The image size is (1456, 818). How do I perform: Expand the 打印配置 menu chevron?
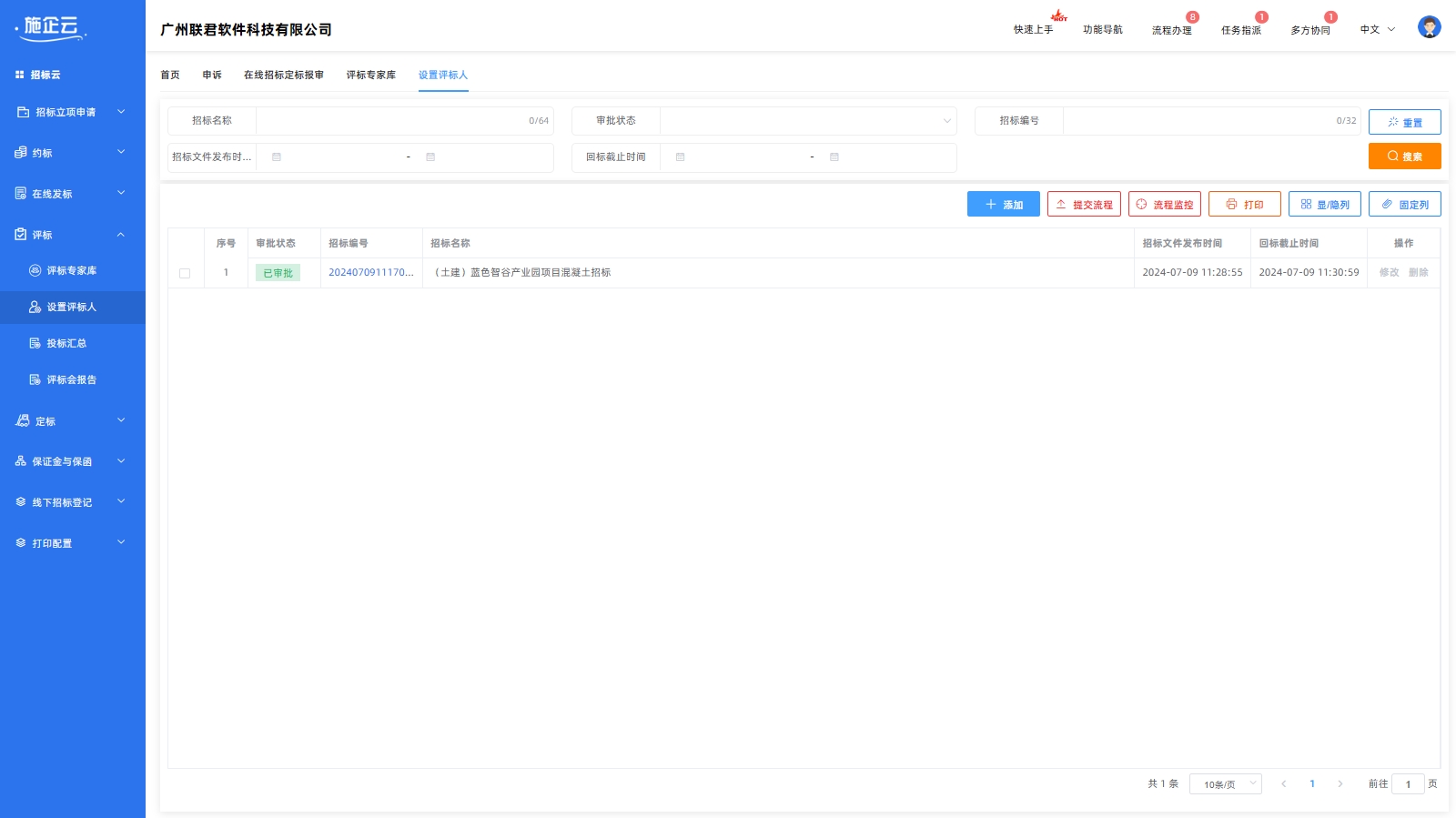pos(121,542)
